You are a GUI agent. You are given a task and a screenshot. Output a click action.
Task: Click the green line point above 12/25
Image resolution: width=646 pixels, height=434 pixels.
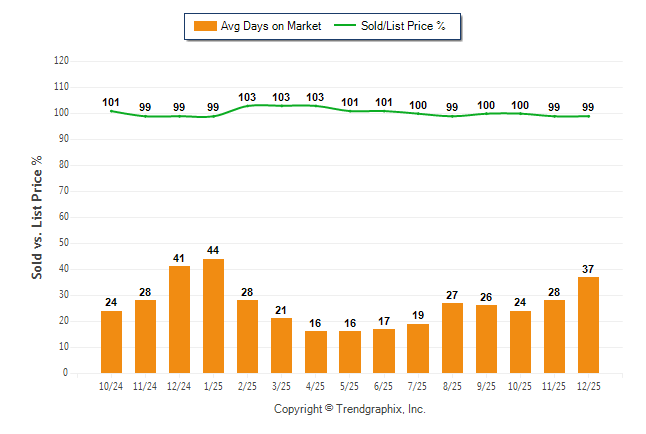pyautogui.click(x=588, y=116)
